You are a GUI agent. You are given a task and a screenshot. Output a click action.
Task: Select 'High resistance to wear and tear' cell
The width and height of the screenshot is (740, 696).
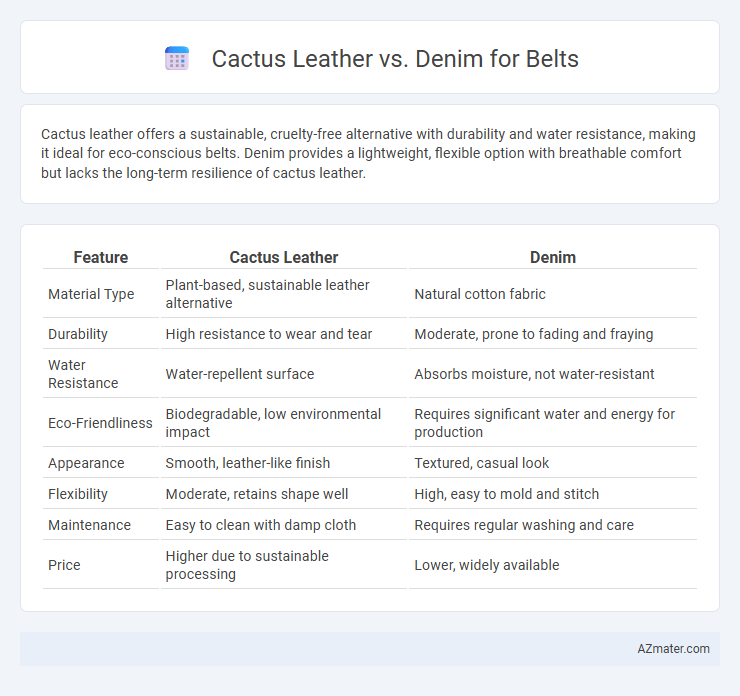[284, 334]
